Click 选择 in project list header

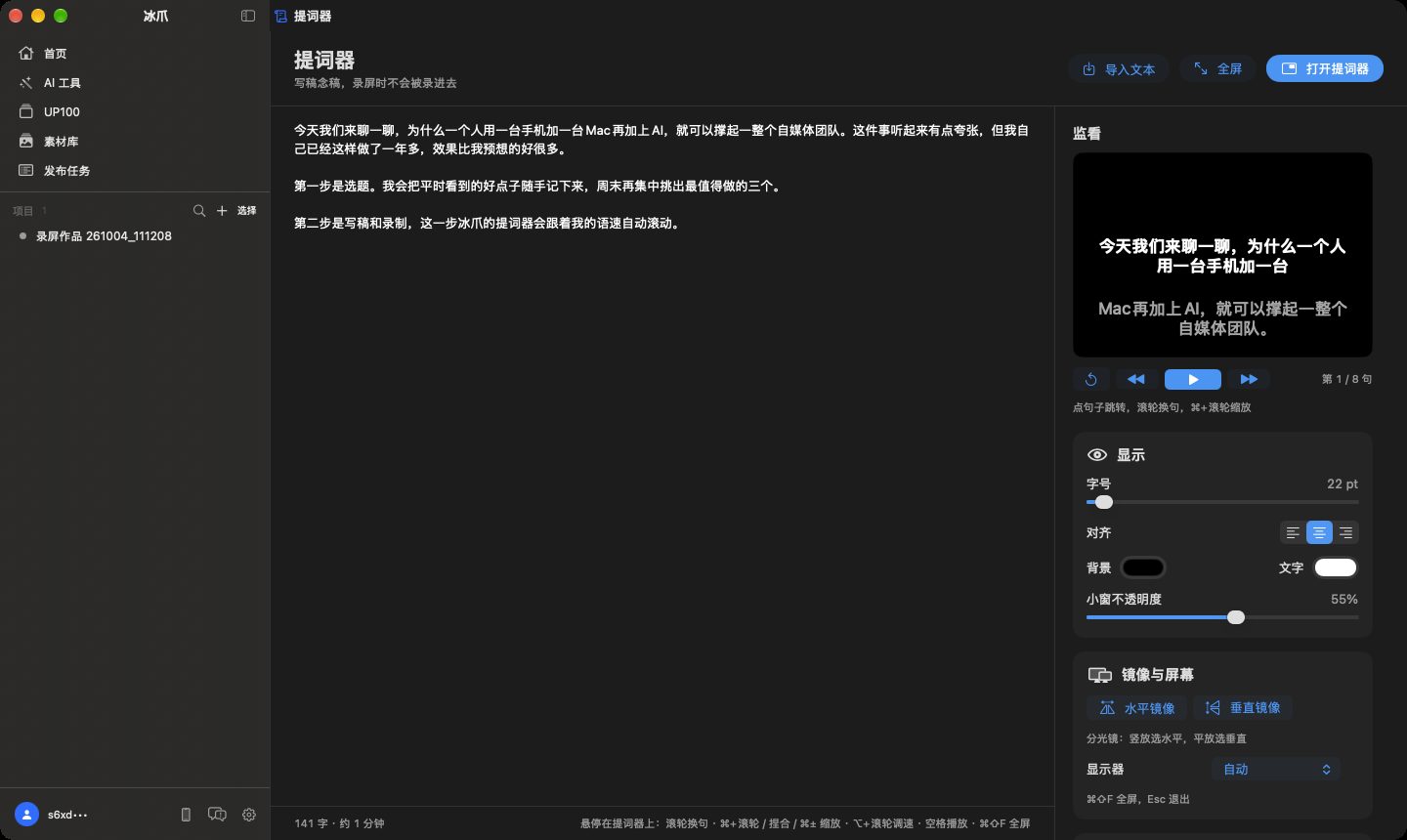click(246, 211)
